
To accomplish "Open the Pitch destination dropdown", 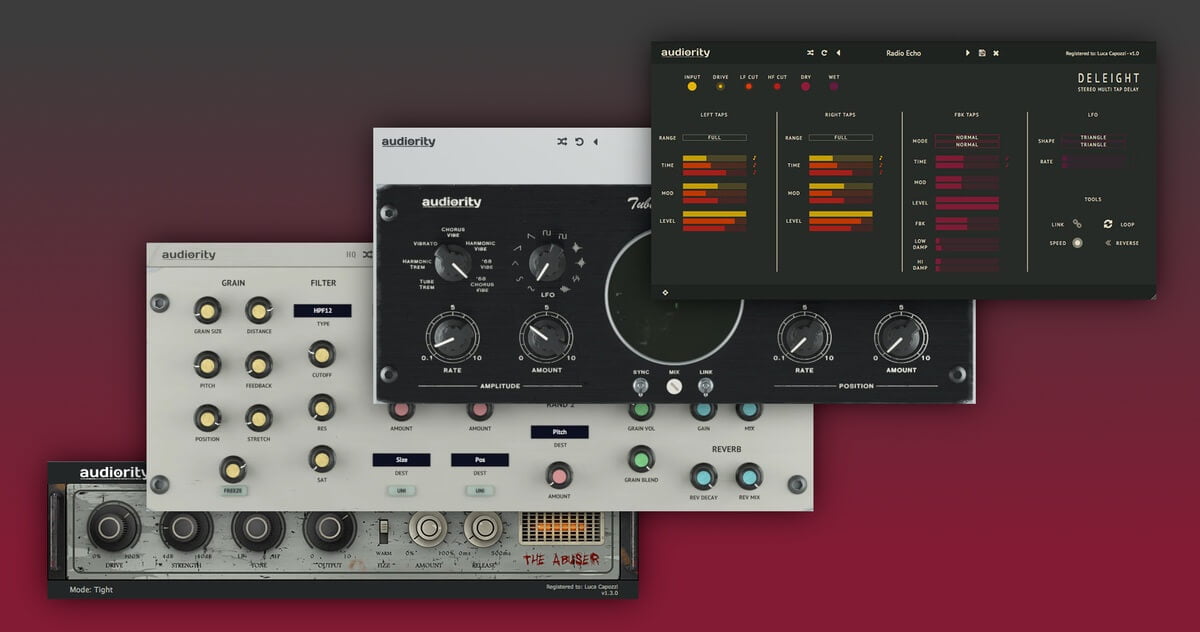I will point(559,432).
